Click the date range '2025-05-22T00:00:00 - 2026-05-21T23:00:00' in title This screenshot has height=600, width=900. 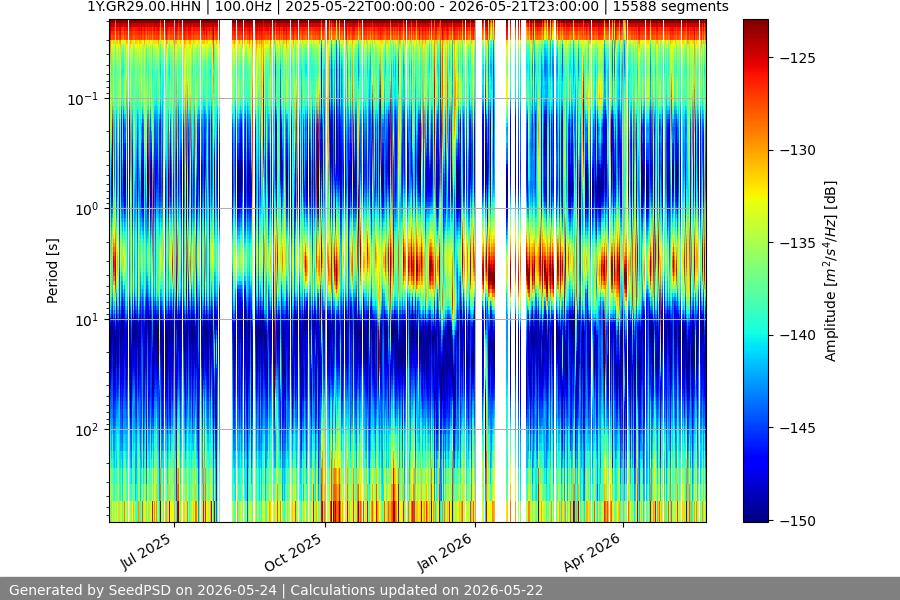(441, 7)
